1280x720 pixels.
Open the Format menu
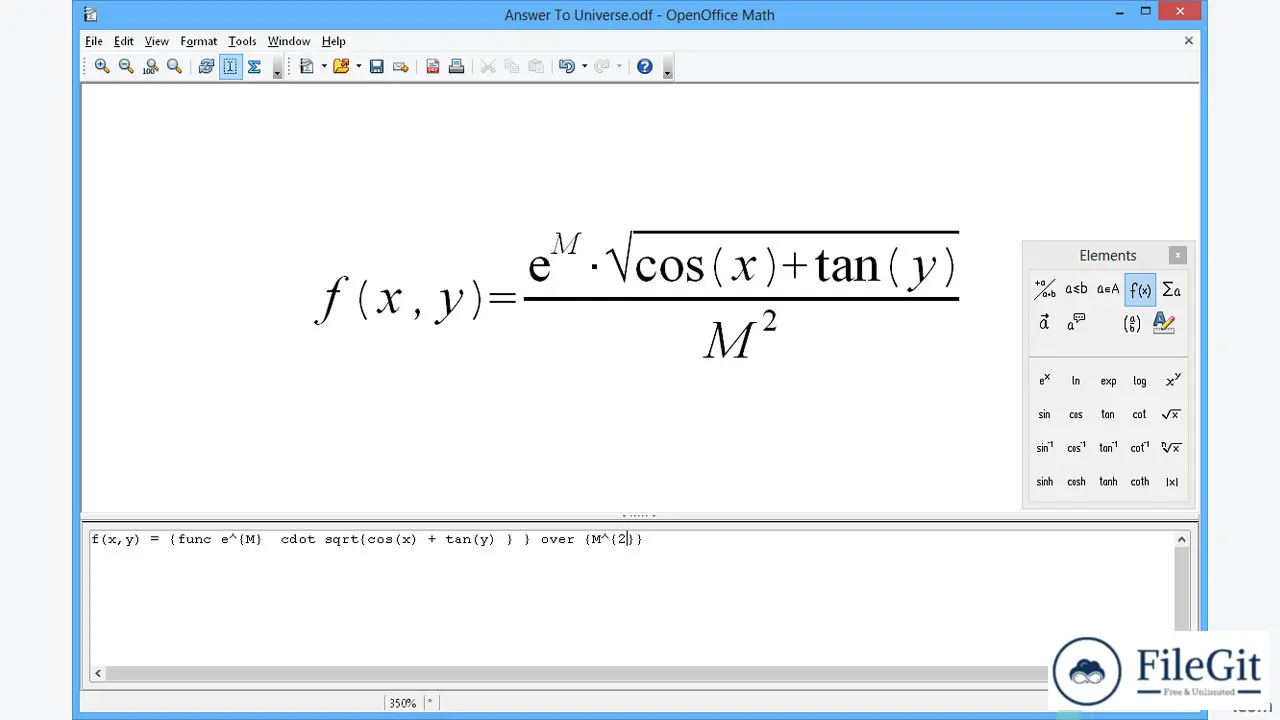coord(199,41)
